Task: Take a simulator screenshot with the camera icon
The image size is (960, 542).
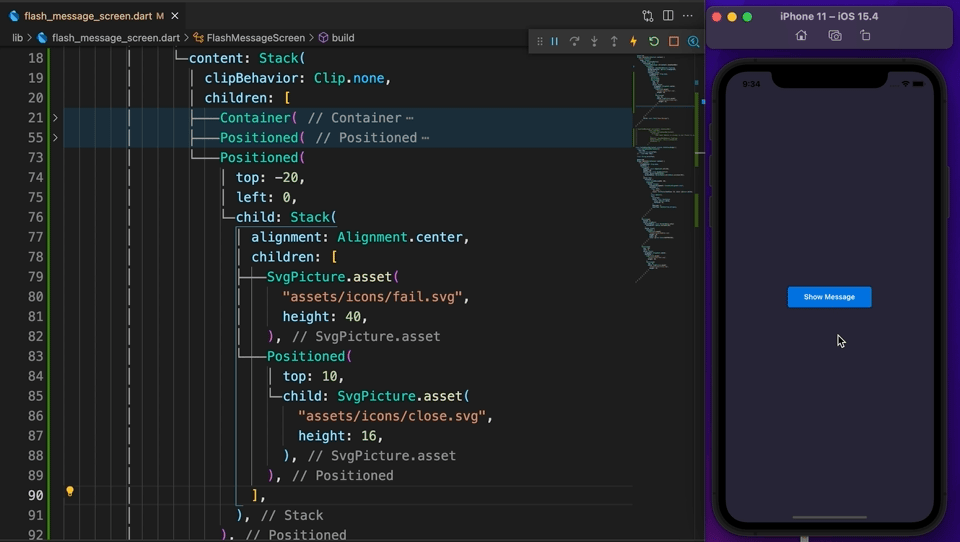Action: (834, 36)
